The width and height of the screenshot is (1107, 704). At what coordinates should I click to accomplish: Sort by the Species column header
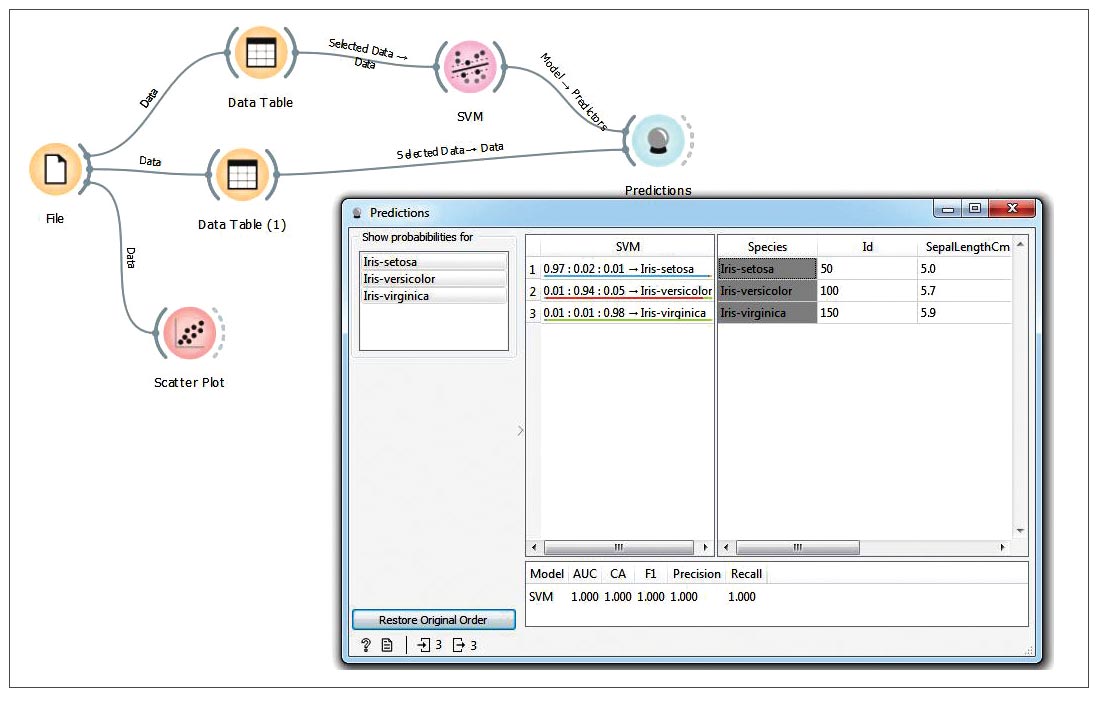[767, 246]
